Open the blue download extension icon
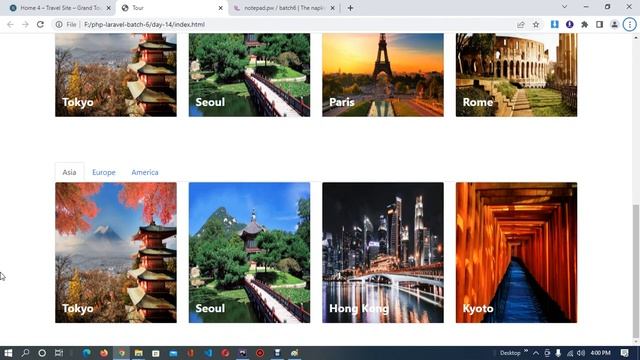640x360 pixels. click(x=554, y=24)
